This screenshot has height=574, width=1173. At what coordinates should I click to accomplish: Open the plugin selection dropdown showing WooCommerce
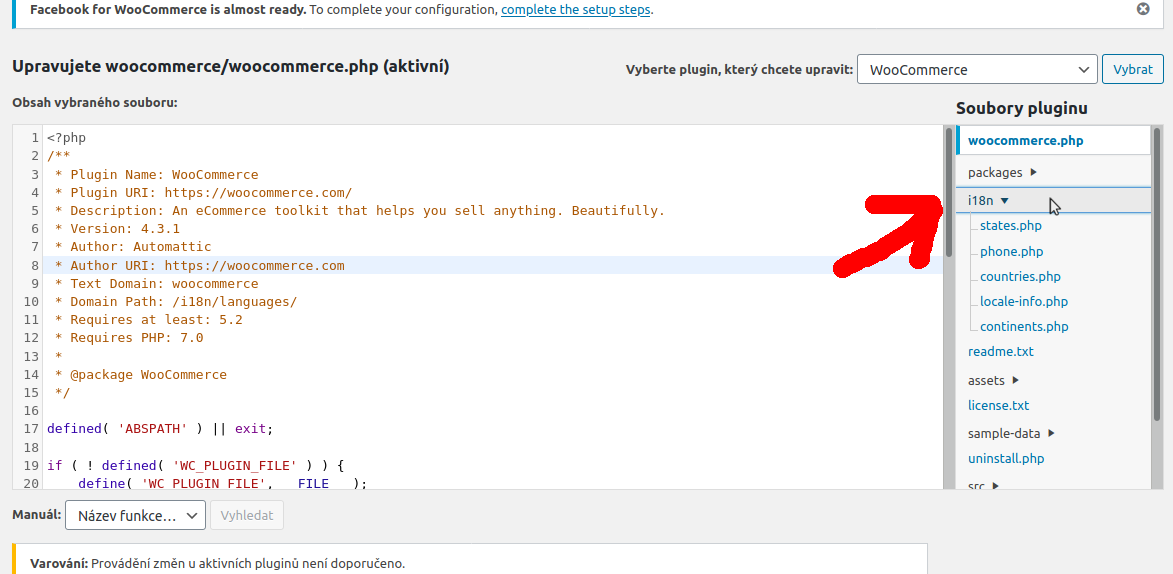point(977,70)
